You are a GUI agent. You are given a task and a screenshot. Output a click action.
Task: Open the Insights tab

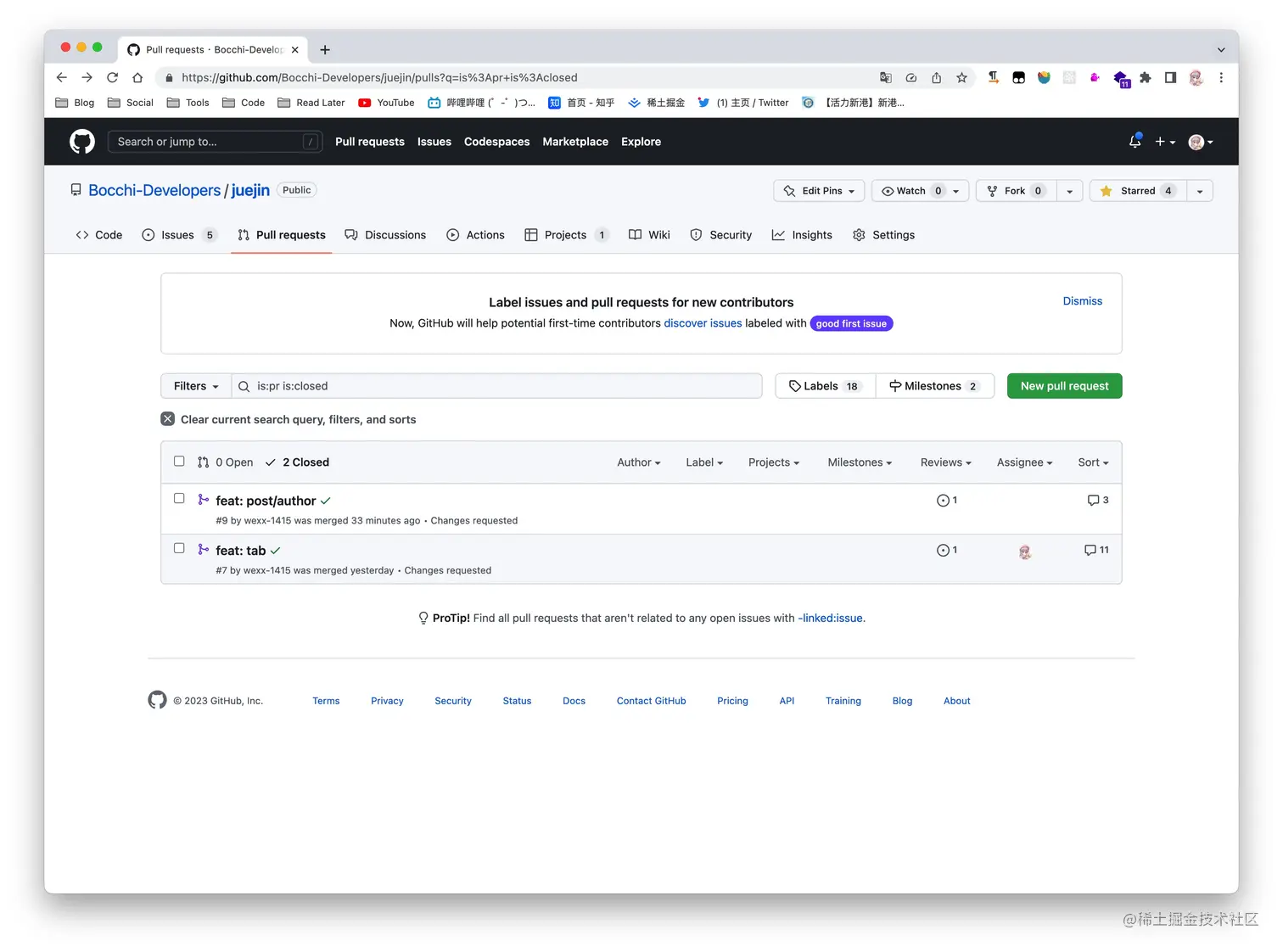coord(802,235)
